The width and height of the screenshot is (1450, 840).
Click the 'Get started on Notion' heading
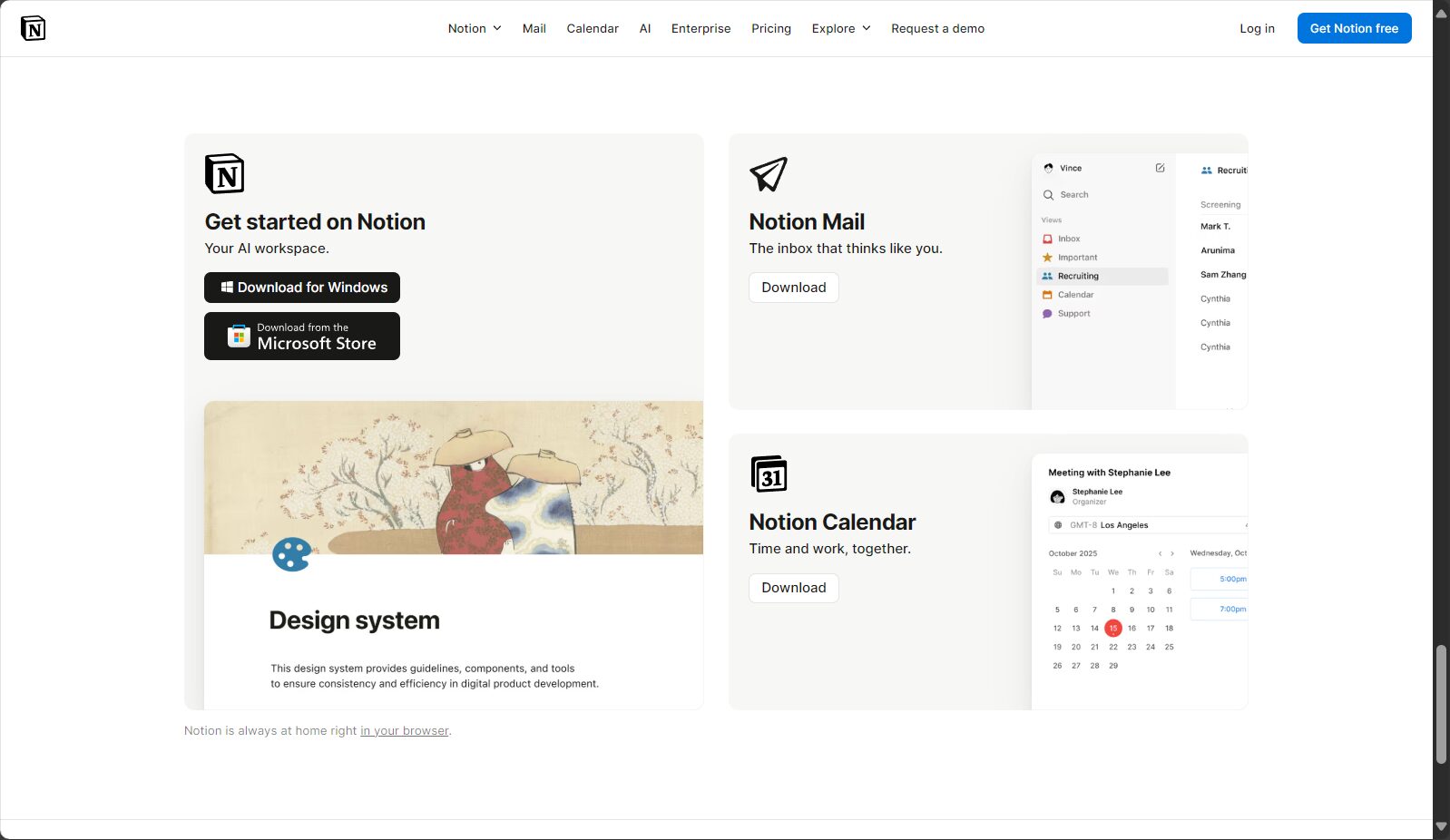[315, 222]
